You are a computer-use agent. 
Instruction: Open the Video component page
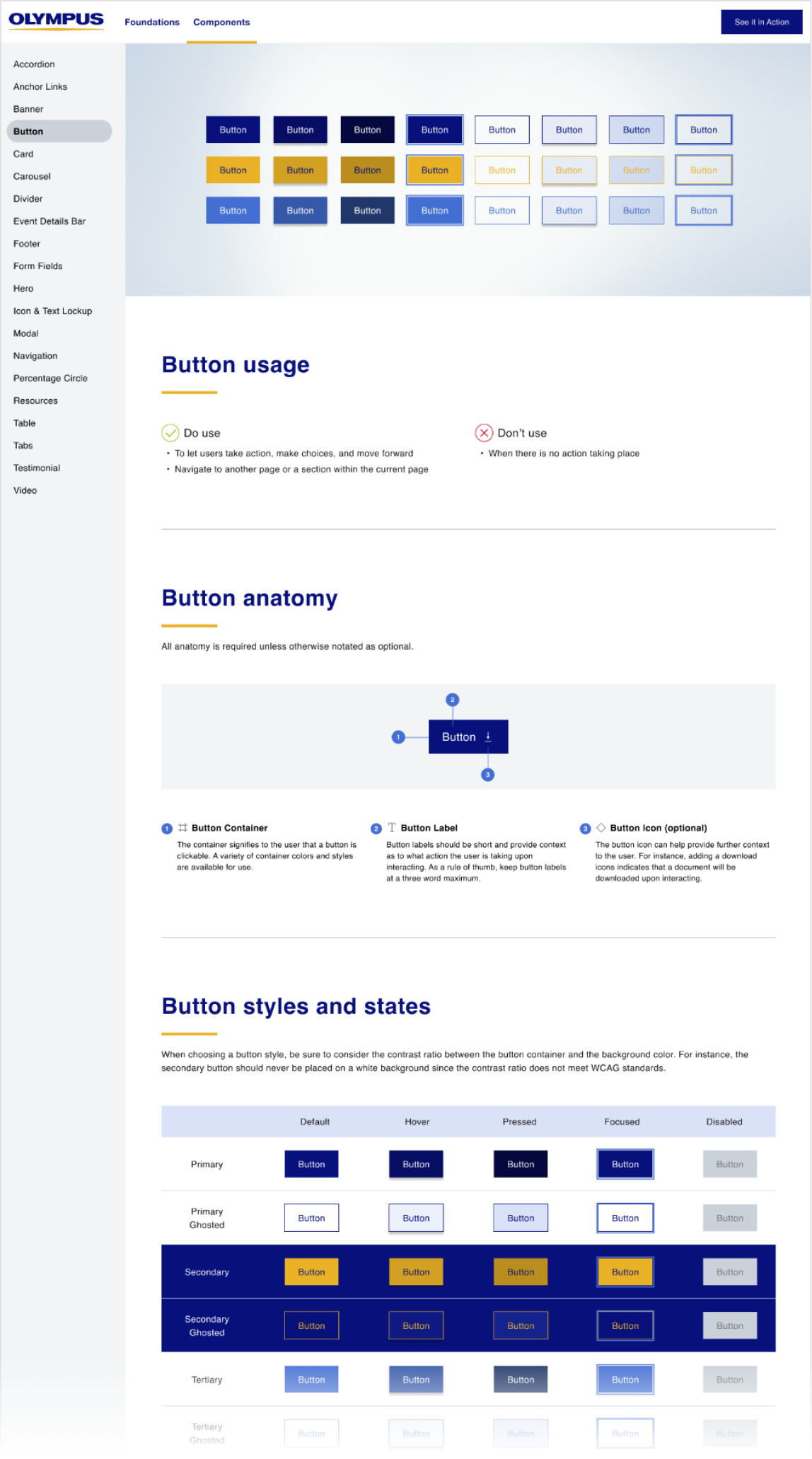[x=25, y=490]
